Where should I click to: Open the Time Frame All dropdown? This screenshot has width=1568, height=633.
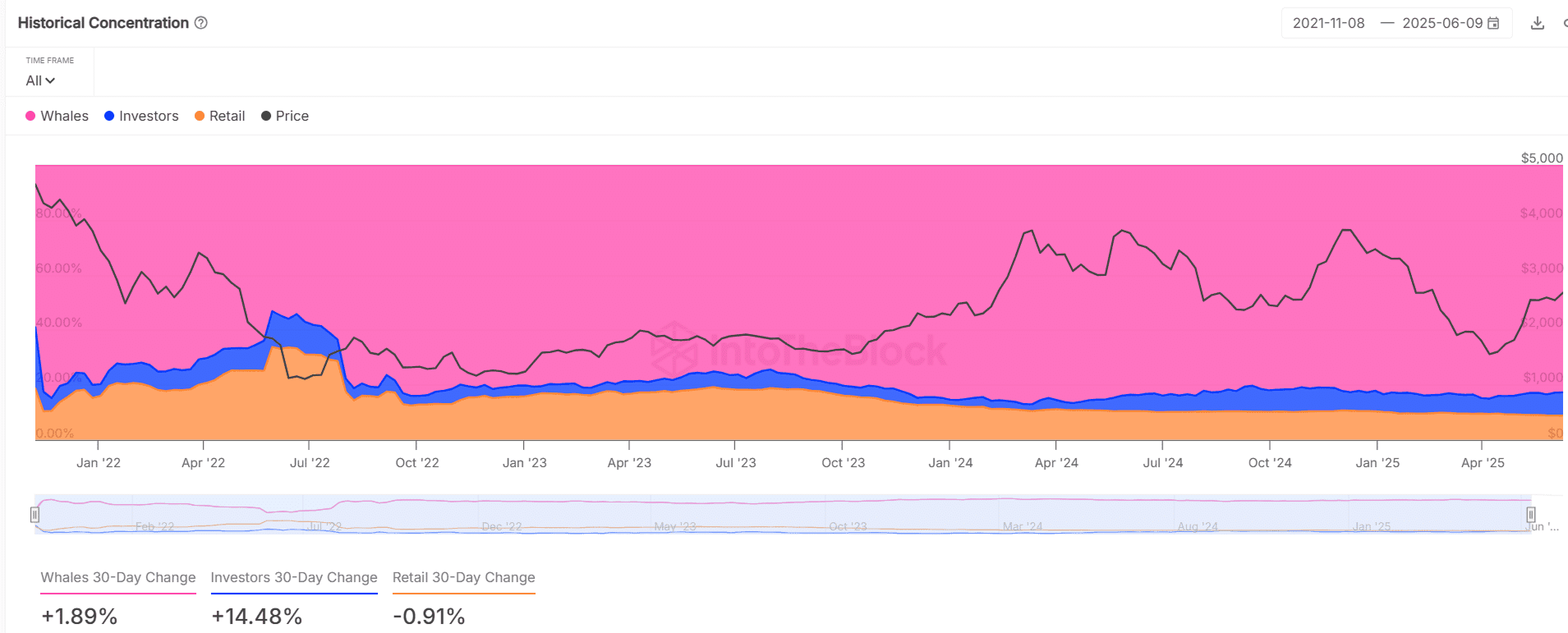tap(40, 80)
